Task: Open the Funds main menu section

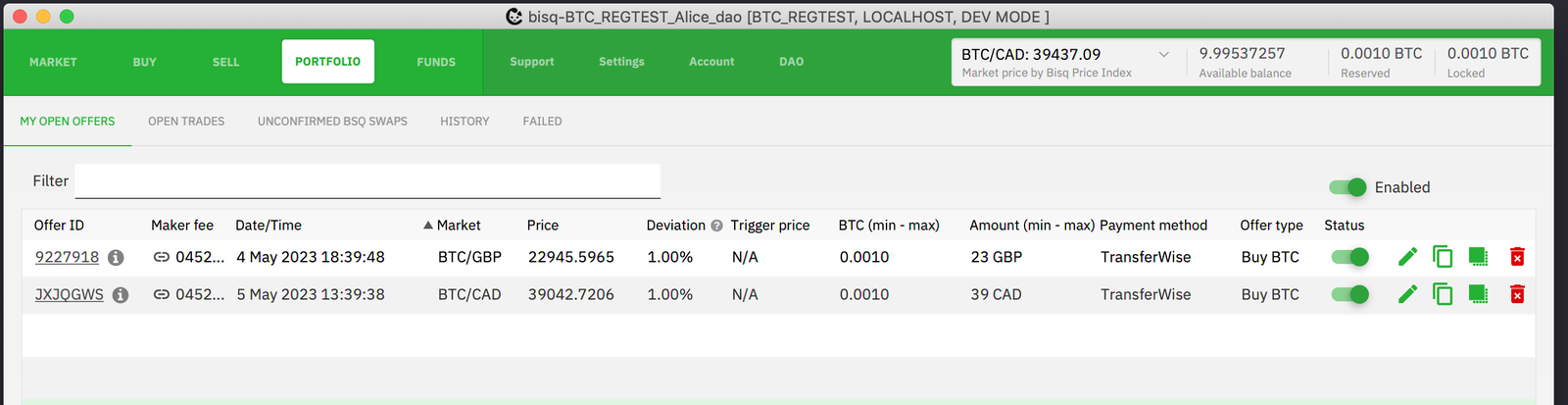Action: (436, 62)
